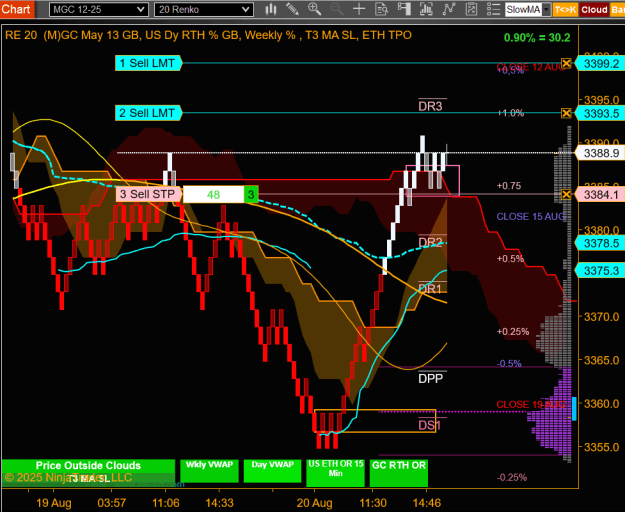Screen dimensions: 625x512
Task: Click the orange T<>K button
Action: pos(565,10)
